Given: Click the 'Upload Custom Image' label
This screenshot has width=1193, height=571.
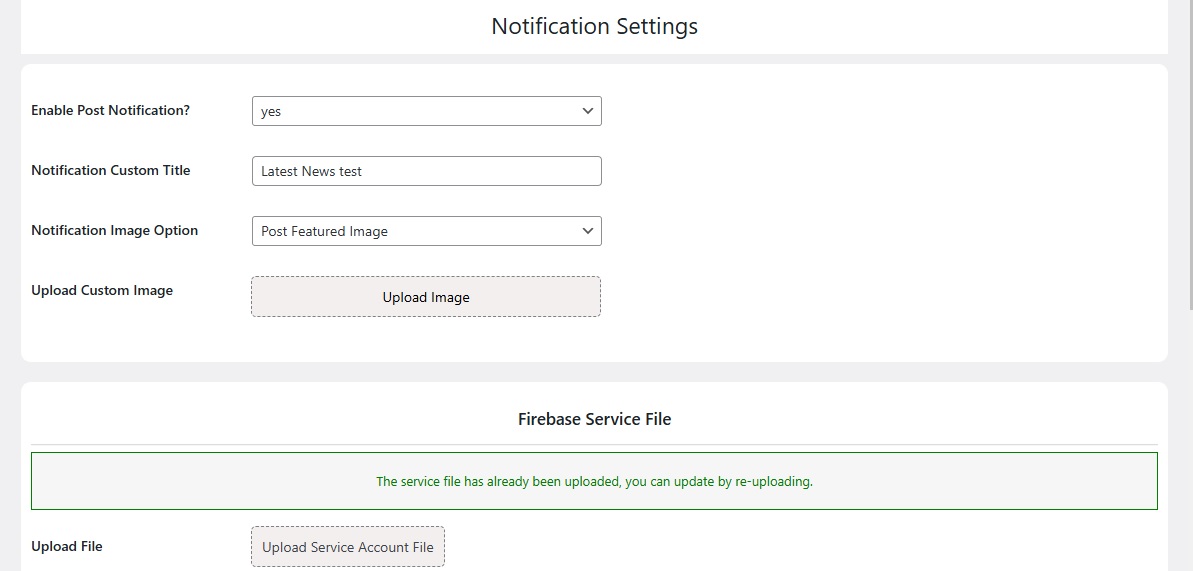Looking at the screenshot, I should point(102,291).
